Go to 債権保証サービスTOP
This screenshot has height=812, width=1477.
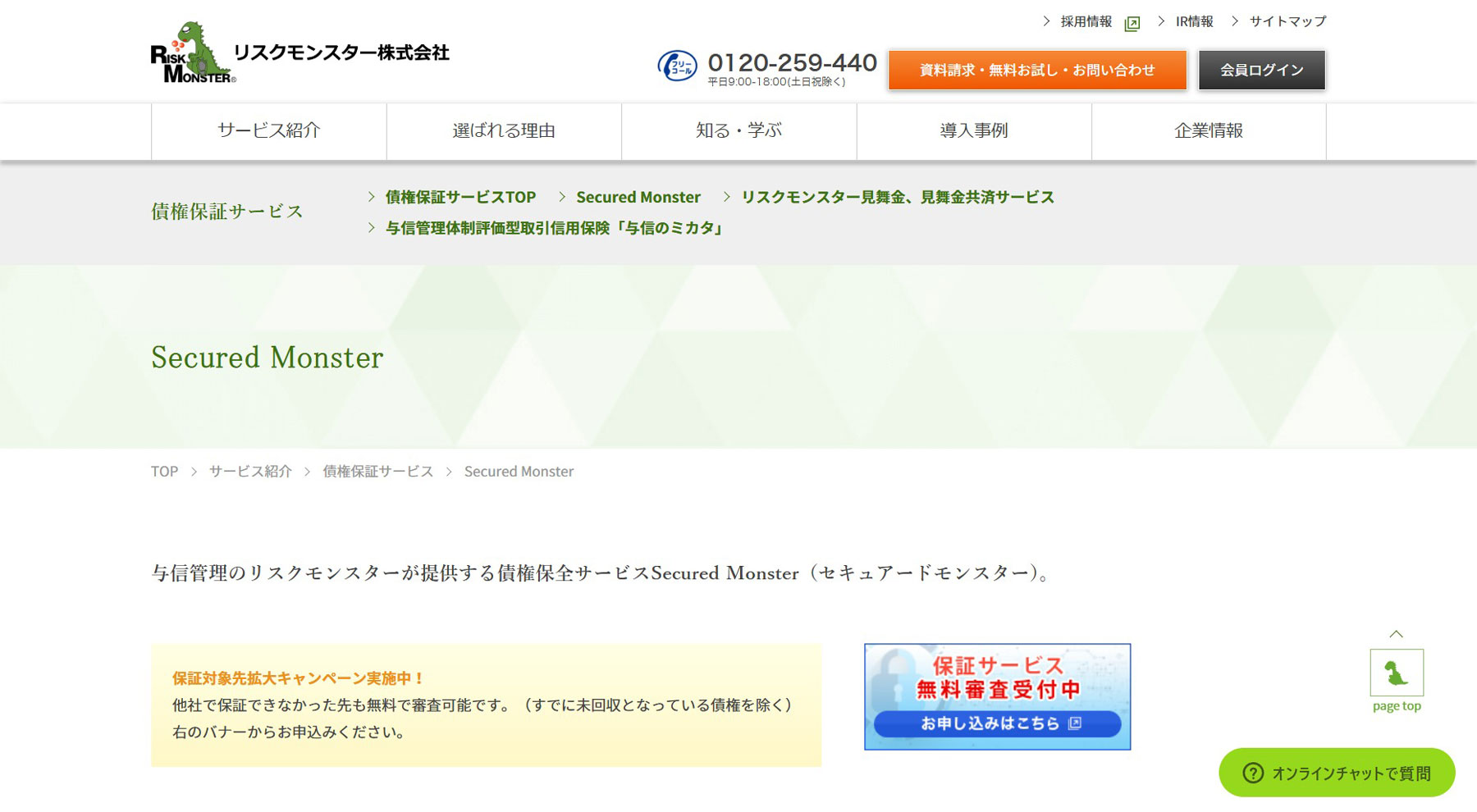click(460, 197)
